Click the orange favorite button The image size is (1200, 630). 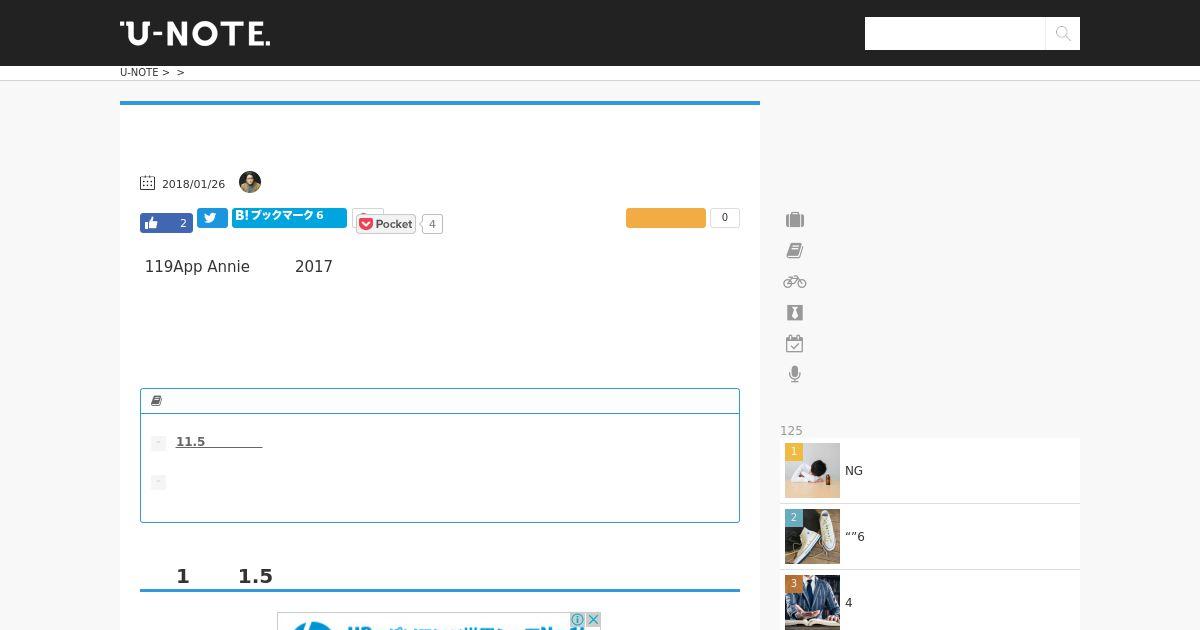(x=666, y=218)
